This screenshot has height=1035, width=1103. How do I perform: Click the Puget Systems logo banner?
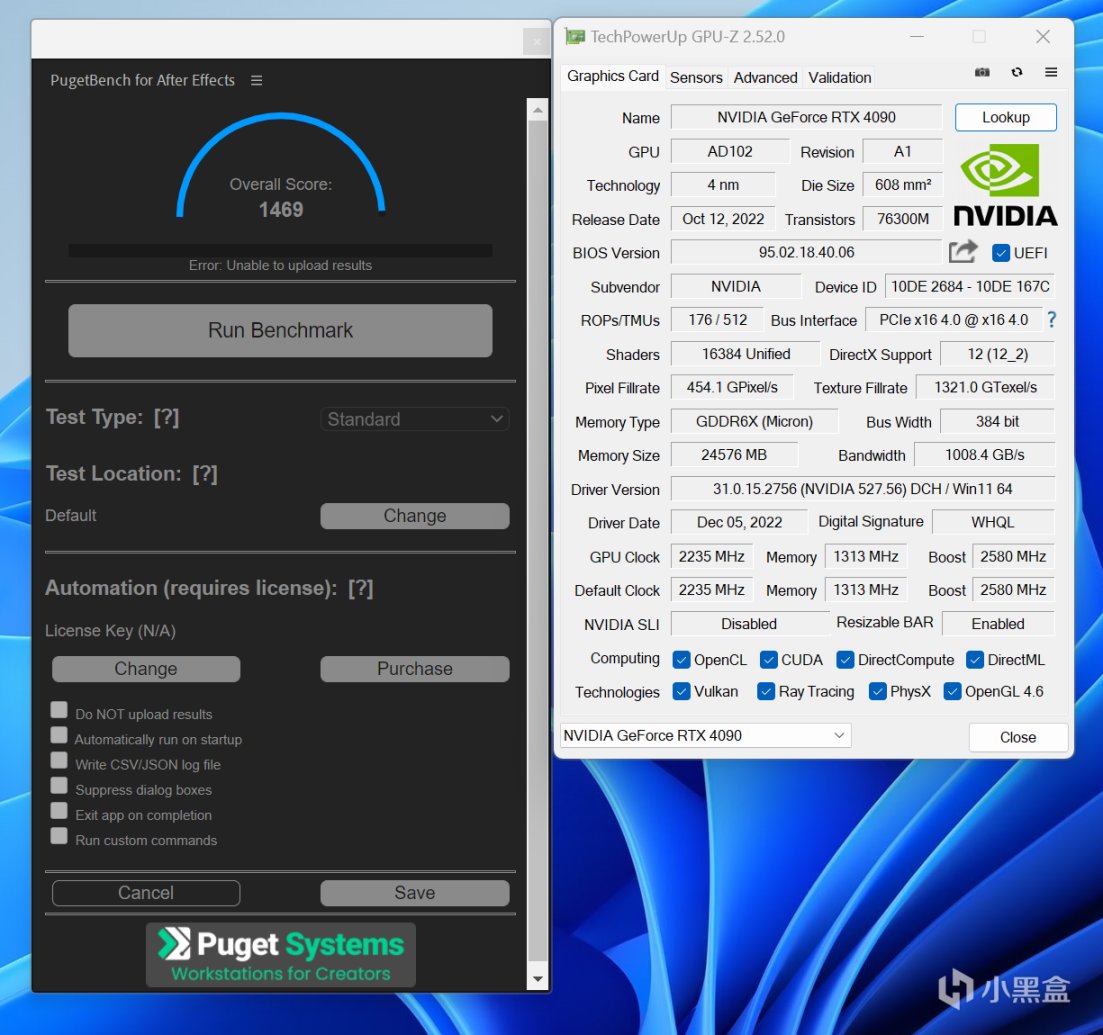tap(281, 955)
